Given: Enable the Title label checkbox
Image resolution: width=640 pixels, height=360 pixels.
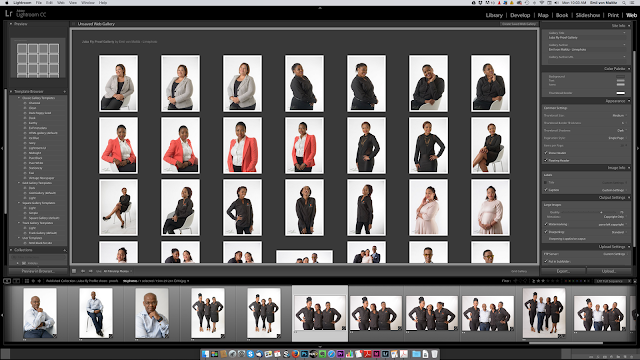Looking at the screenshot, I should [546, 182].
